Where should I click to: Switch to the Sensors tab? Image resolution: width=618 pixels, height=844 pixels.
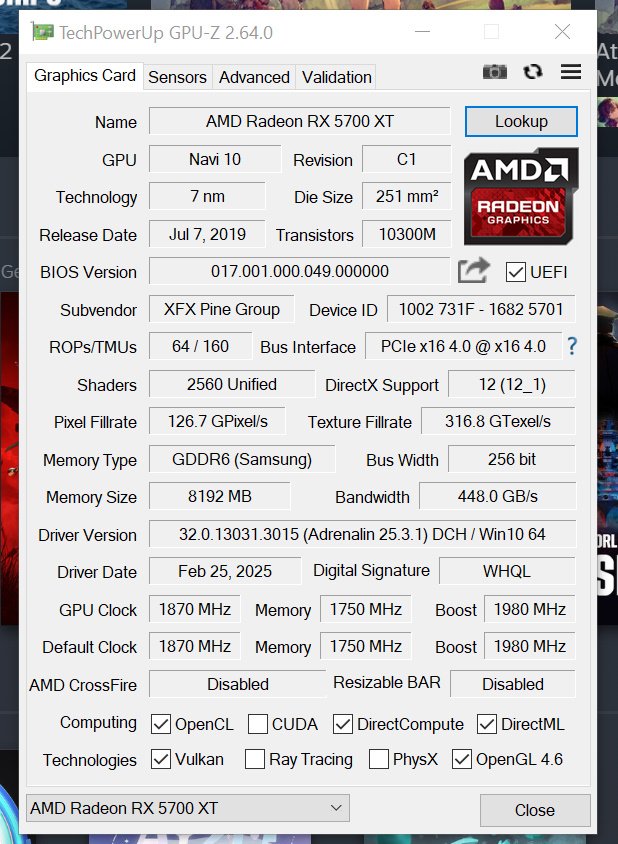178,78
